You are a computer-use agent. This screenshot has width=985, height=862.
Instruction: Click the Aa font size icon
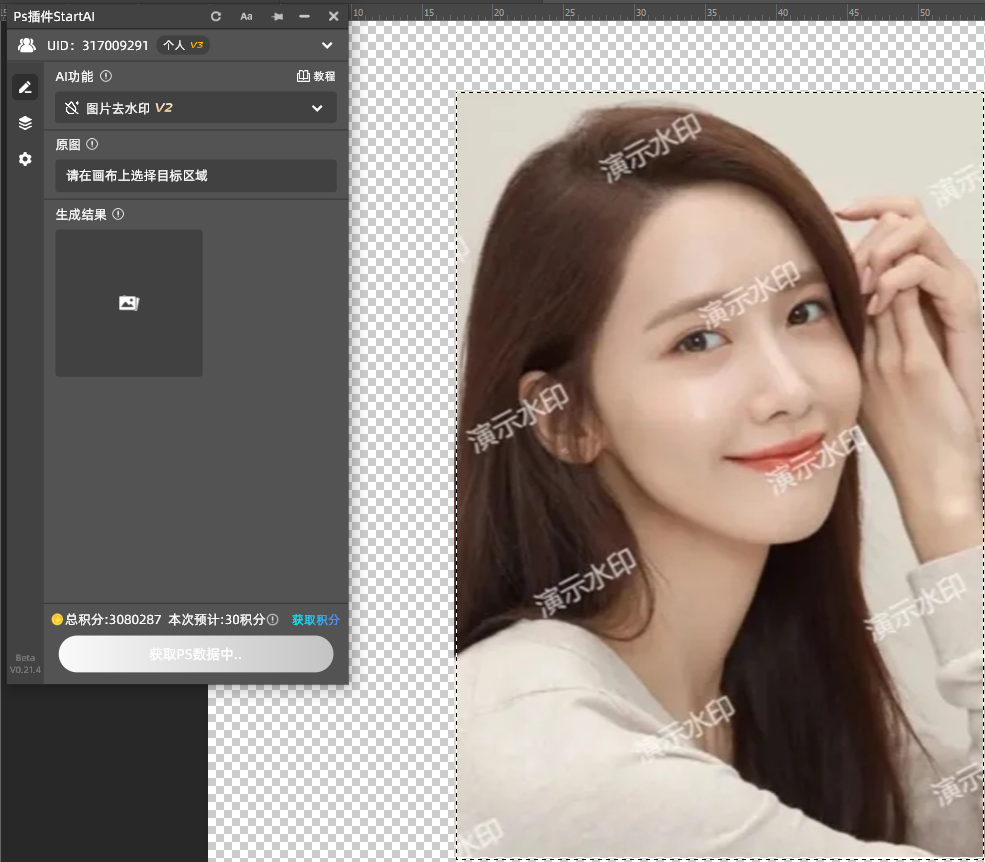pyautogui.click(x=246, y=16)
